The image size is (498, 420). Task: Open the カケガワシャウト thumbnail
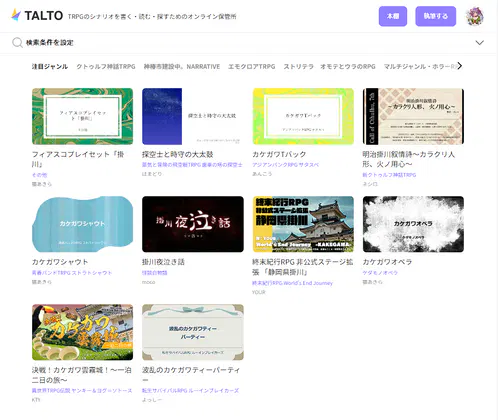82,224
